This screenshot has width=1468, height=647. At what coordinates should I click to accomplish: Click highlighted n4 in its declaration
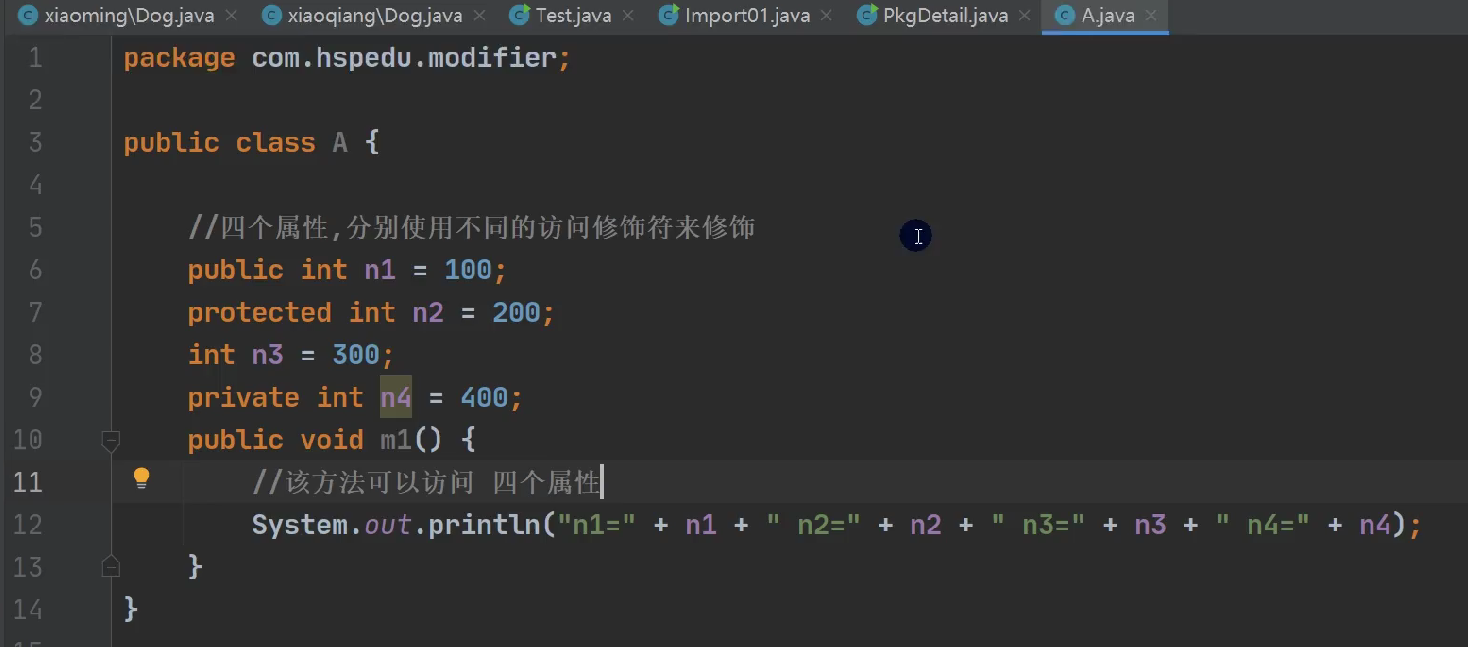396,398
